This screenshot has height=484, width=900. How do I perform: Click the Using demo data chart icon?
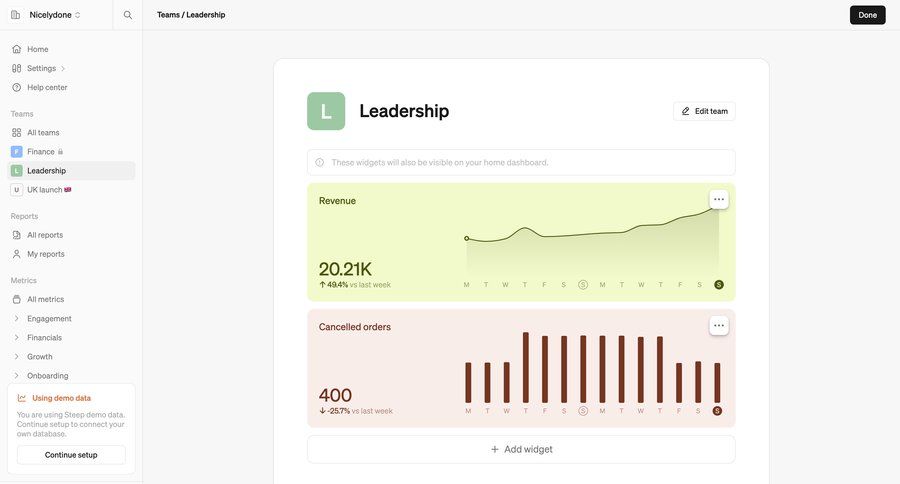click(x=22, y=398)
